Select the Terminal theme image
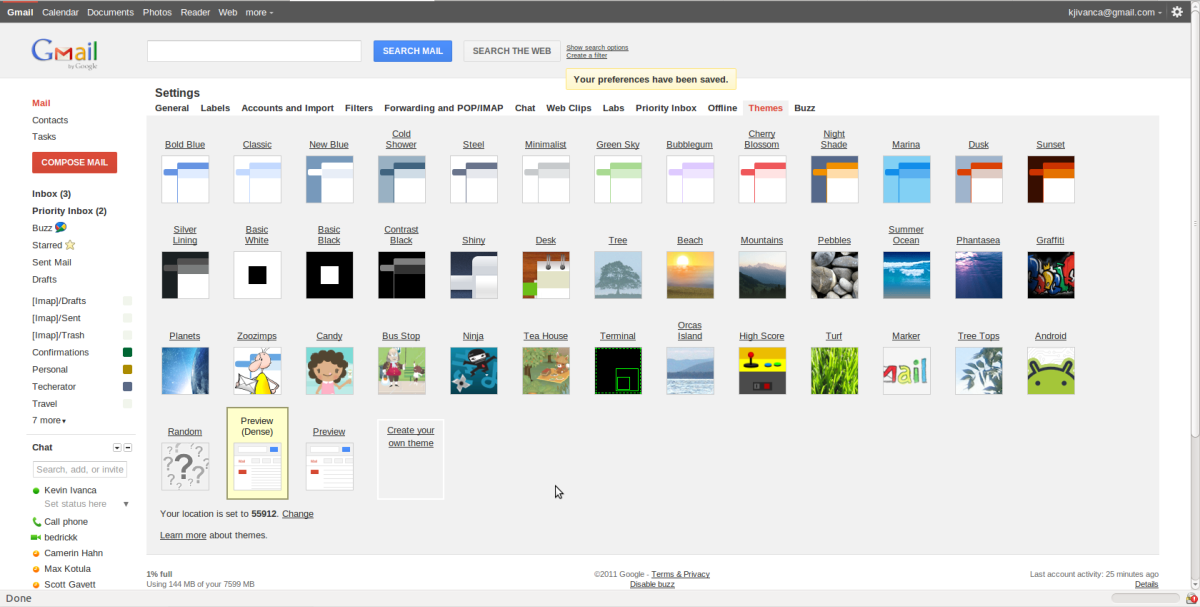Screen dimensions: 1200x607 pos(618,371)
